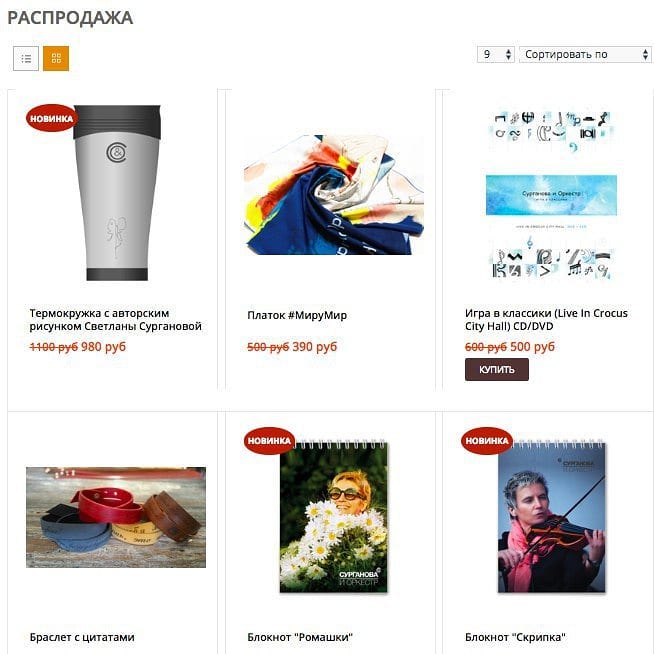Click the КУПИТЬ button for Игра в классики

click(x=497, y=370)
